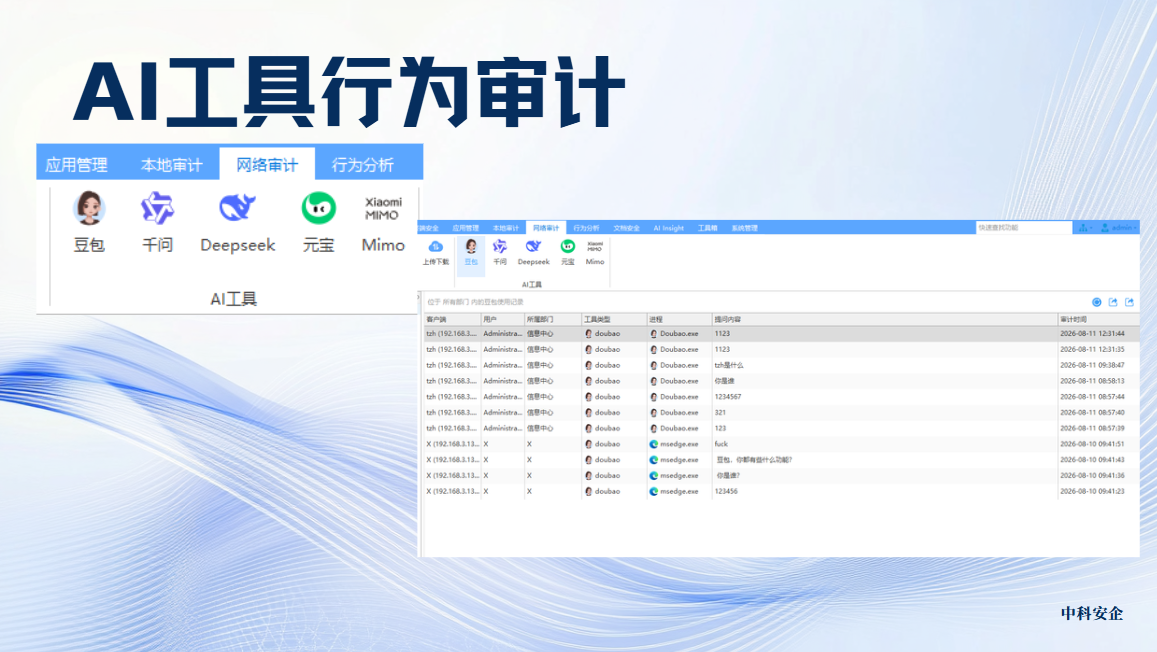Select 网络审计 tab in enlarged ribbon
The image size is (1157, 652).
(267, 165)
